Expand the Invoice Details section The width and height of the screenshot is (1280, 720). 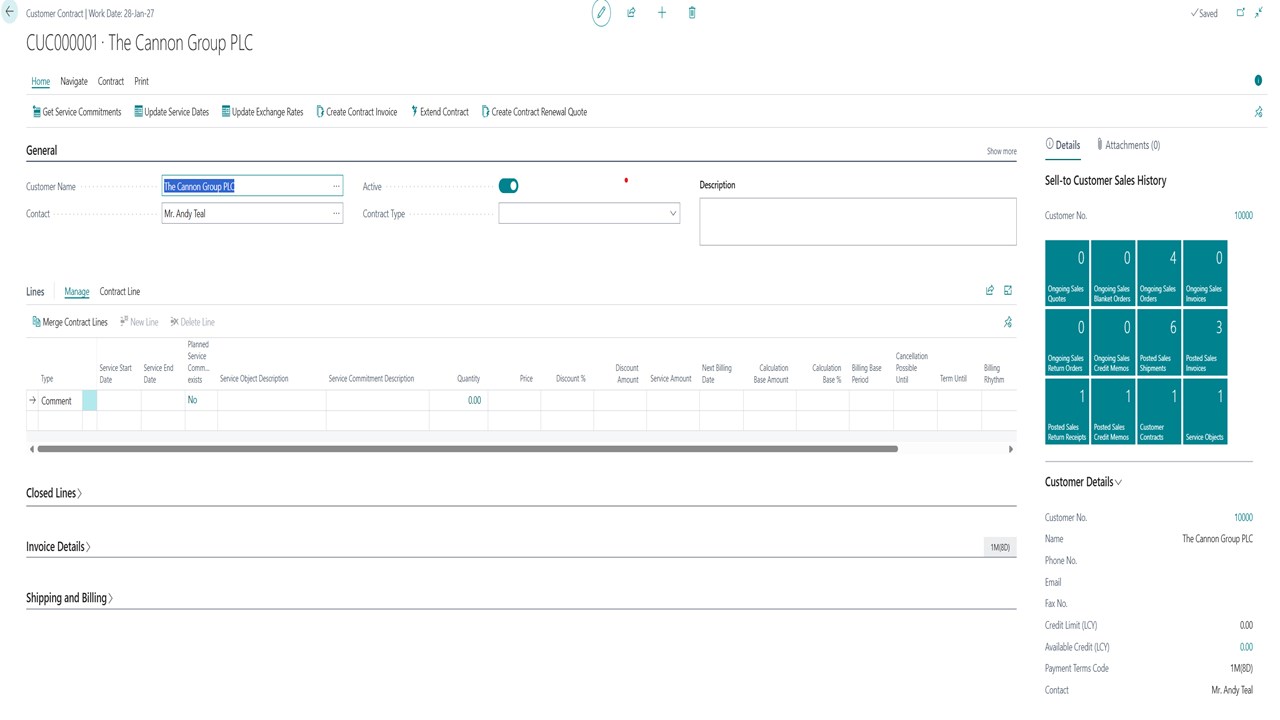(x=58, y=547)
